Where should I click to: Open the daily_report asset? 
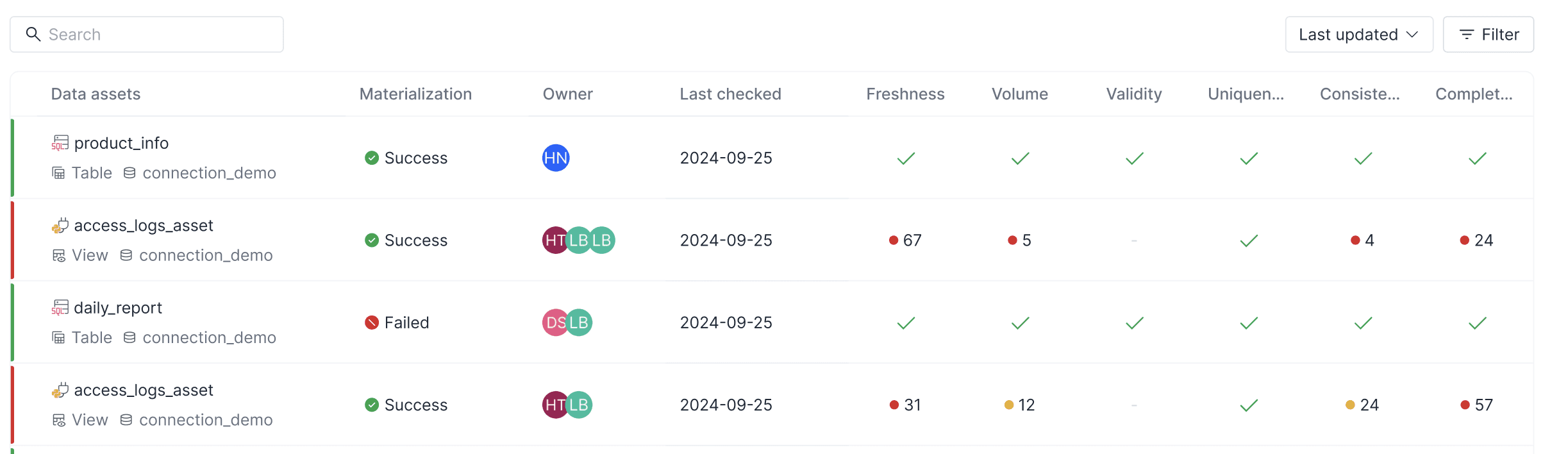118,308
